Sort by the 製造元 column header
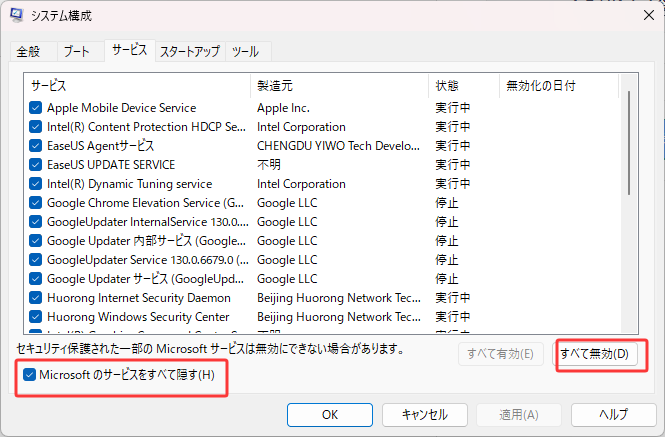 click(339, 86)
